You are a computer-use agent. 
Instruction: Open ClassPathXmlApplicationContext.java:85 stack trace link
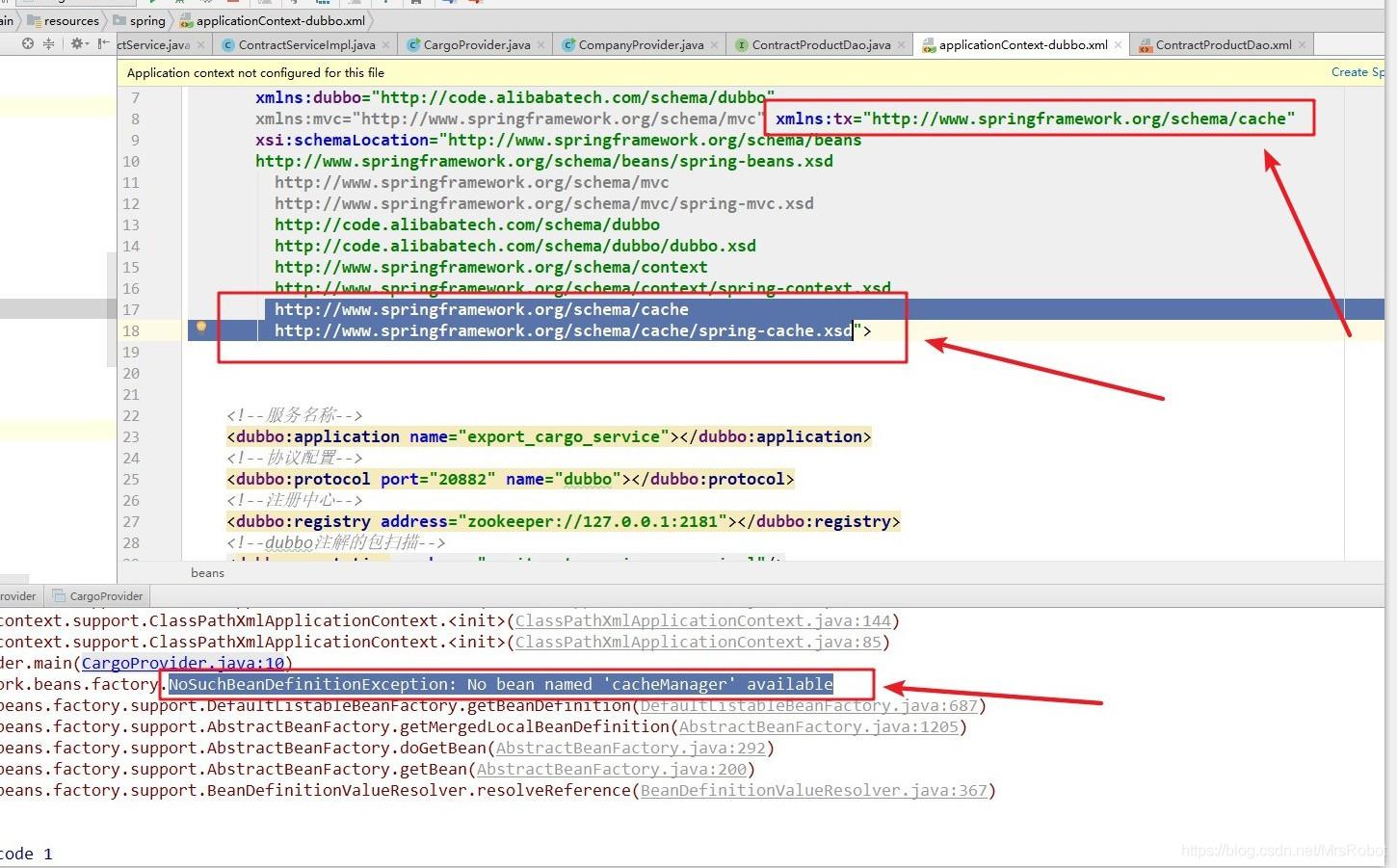pos(698,643)
